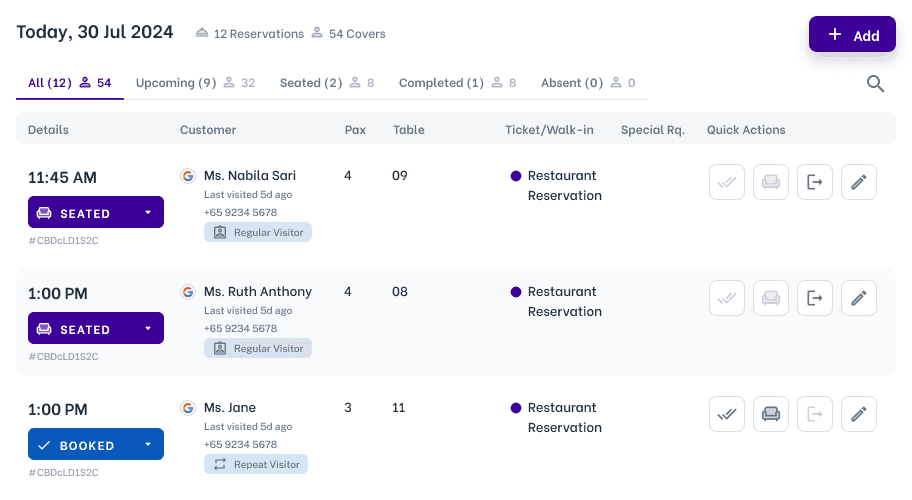
Task: Edit Ms. Ruth Anthony reservation with pencil icon
Action: coord(858,298)
